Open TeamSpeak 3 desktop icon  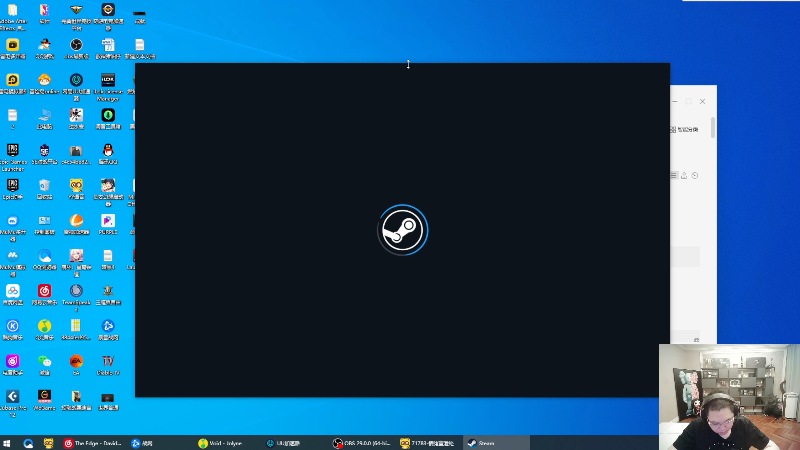[x=76, y=297]
